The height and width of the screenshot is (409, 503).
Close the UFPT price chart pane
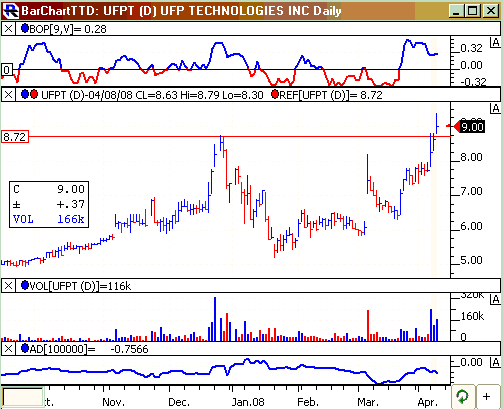coord(8,95)
